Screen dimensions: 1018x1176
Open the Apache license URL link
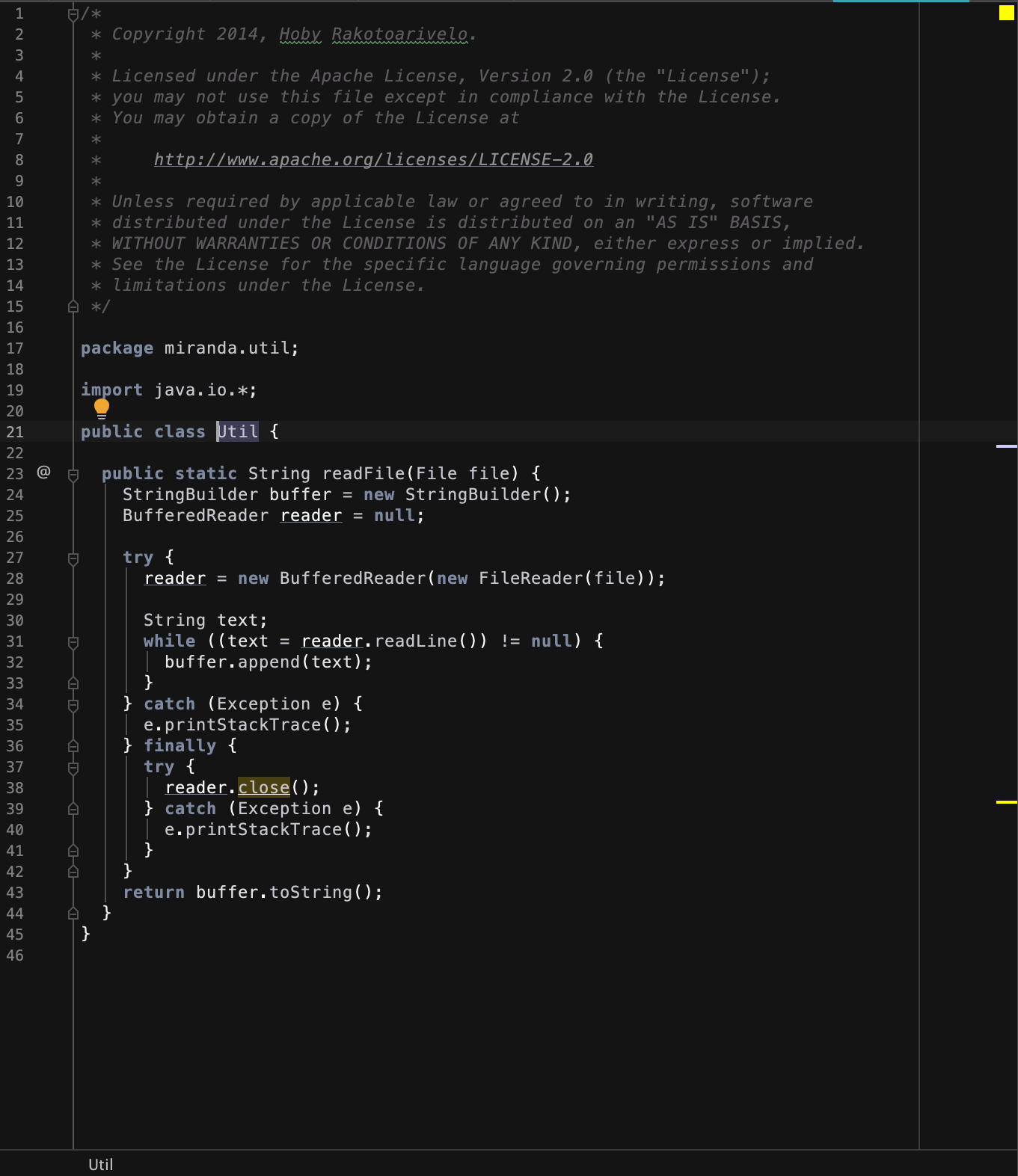(373, 159)
